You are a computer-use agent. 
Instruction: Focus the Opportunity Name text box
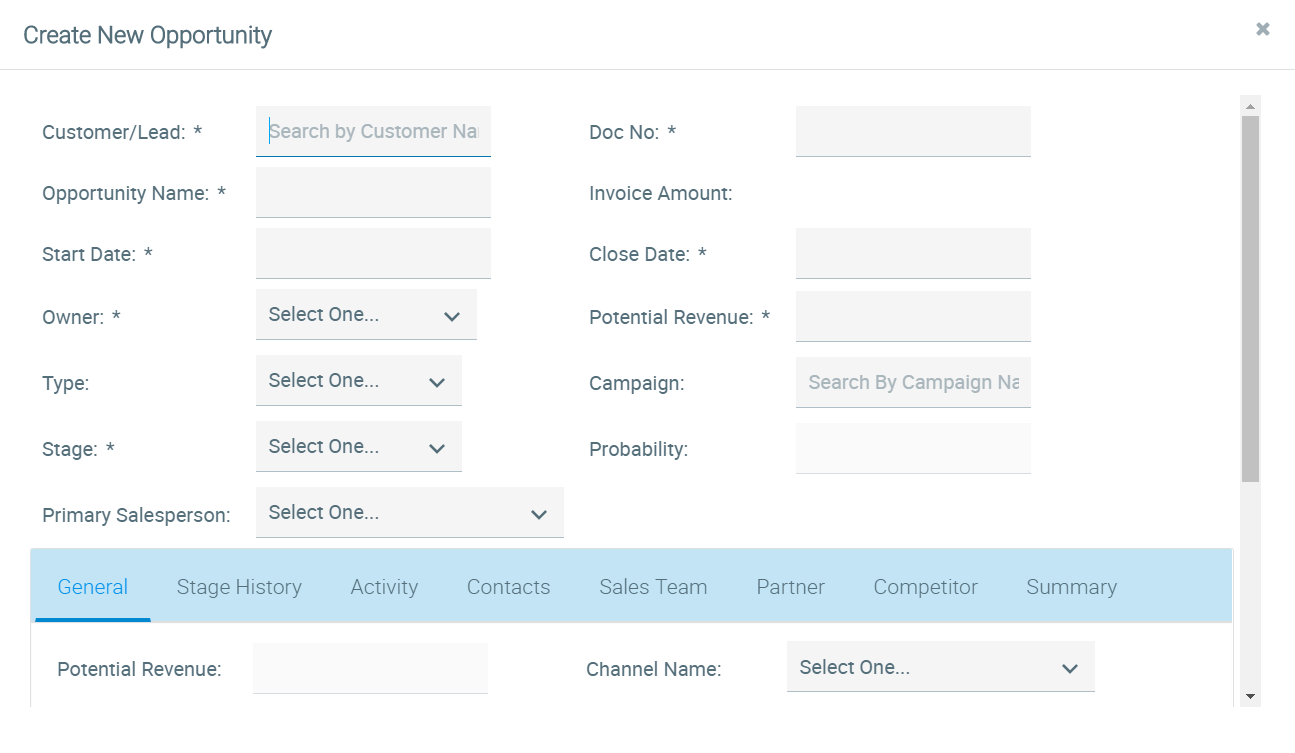click(x=373, y=193)
